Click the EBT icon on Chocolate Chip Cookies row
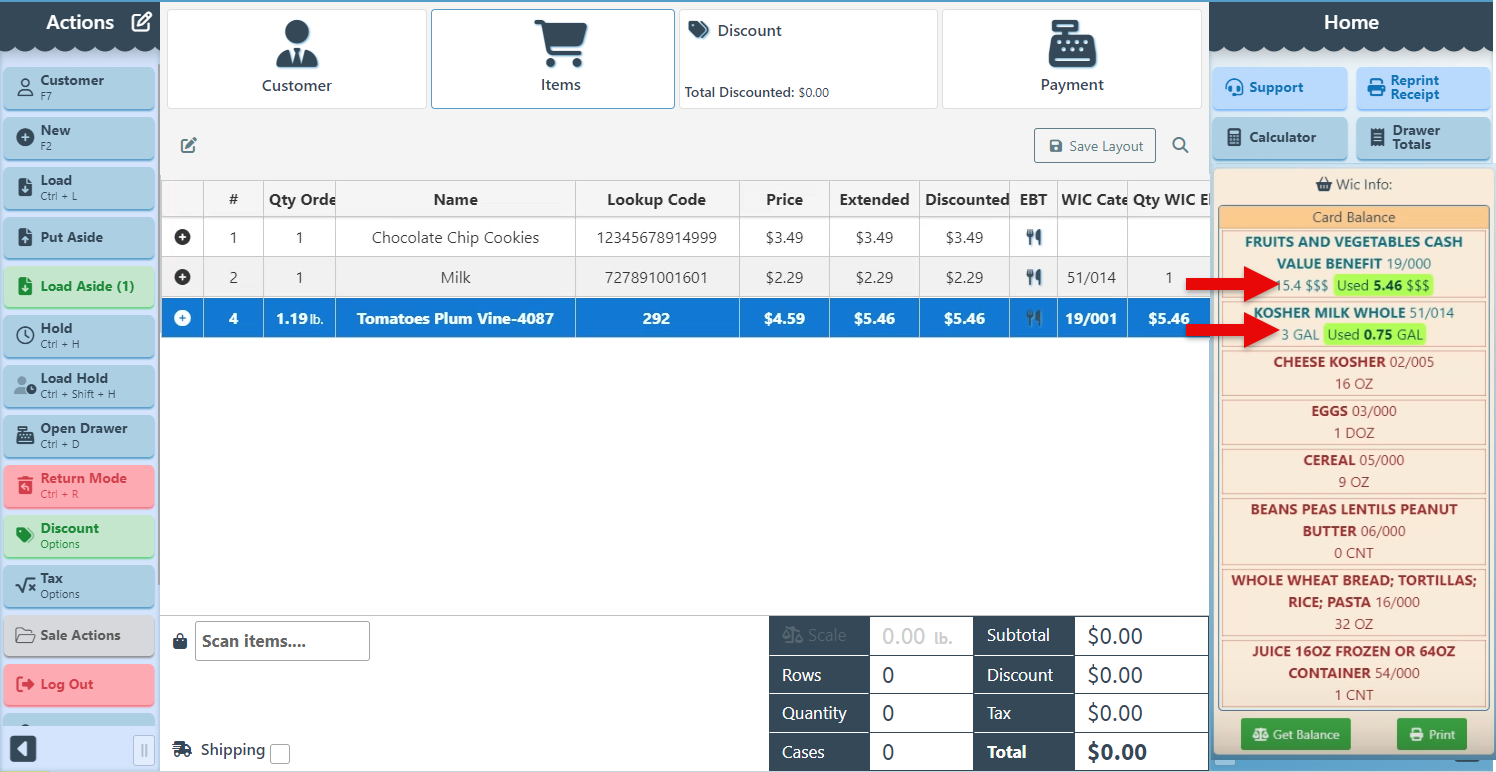1496x772 pixels. [1034, 238]
